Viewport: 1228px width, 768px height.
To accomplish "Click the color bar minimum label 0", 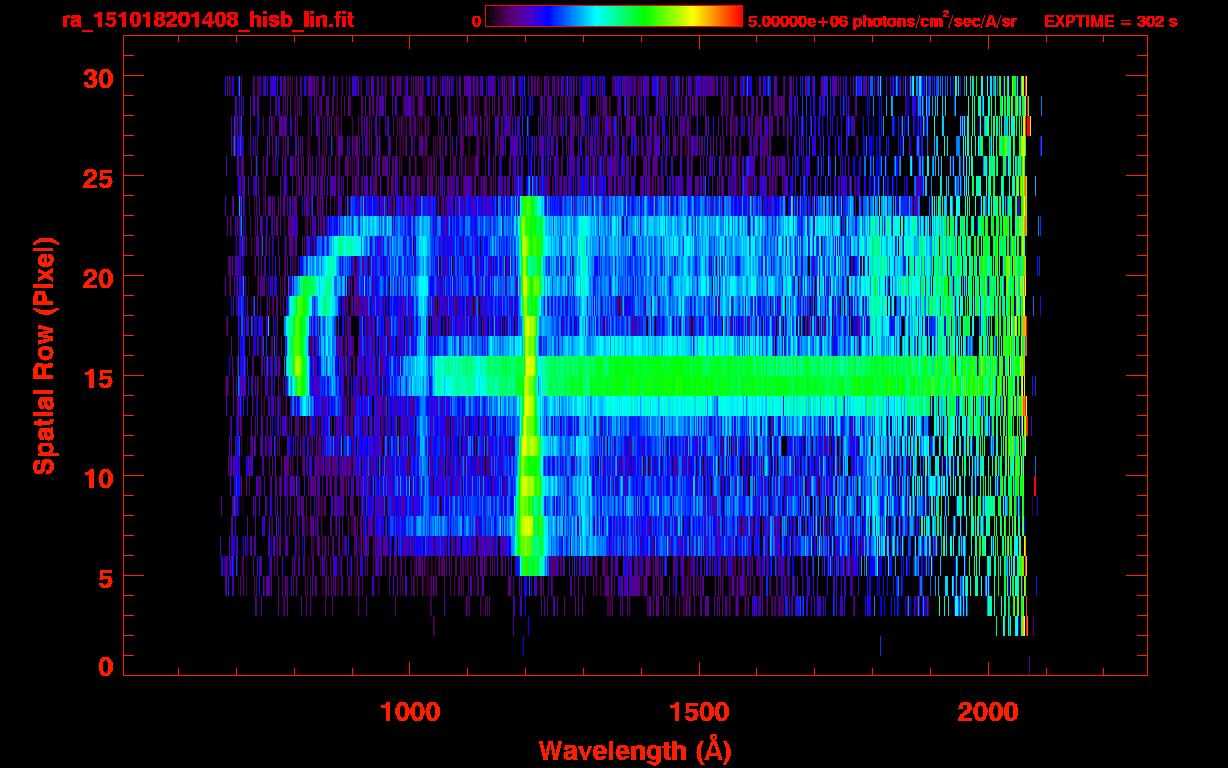I will [x=476, y=21].
